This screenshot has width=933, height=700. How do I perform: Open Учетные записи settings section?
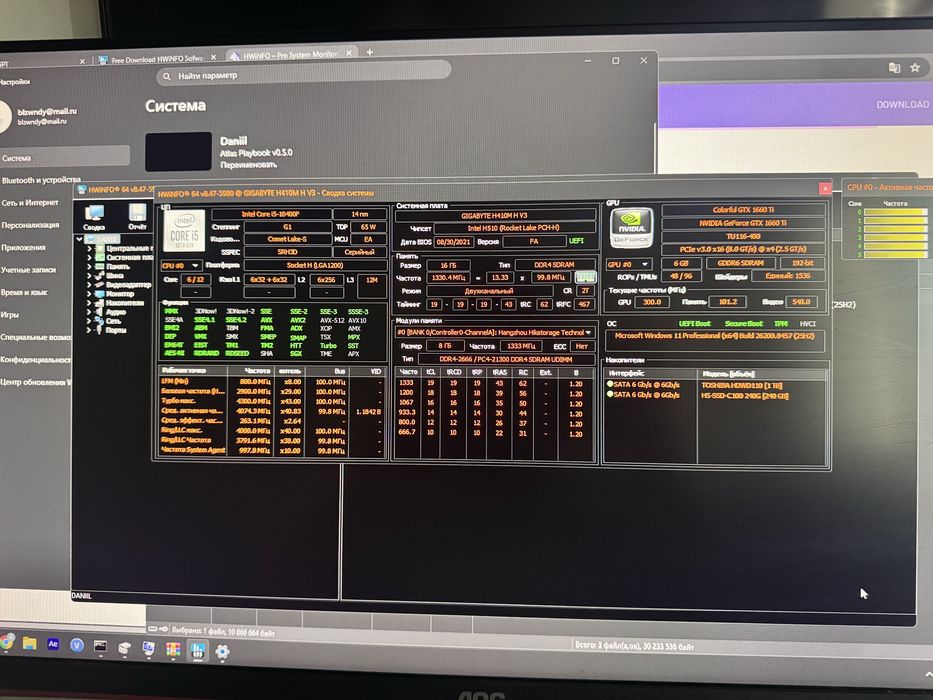click(x=28, y=270)
